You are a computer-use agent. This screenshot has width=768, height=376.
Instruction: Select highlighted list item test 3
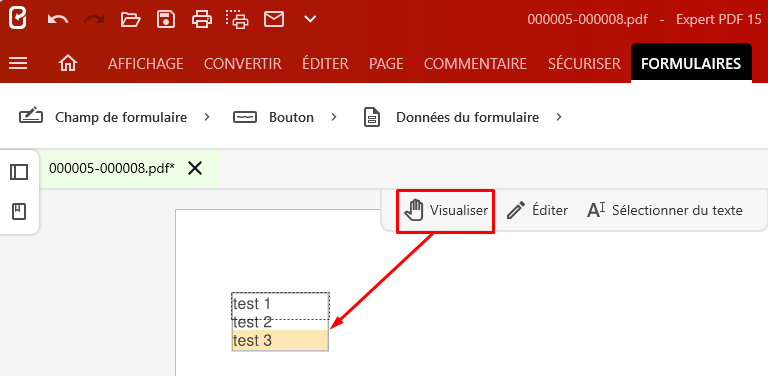[280, 340]
